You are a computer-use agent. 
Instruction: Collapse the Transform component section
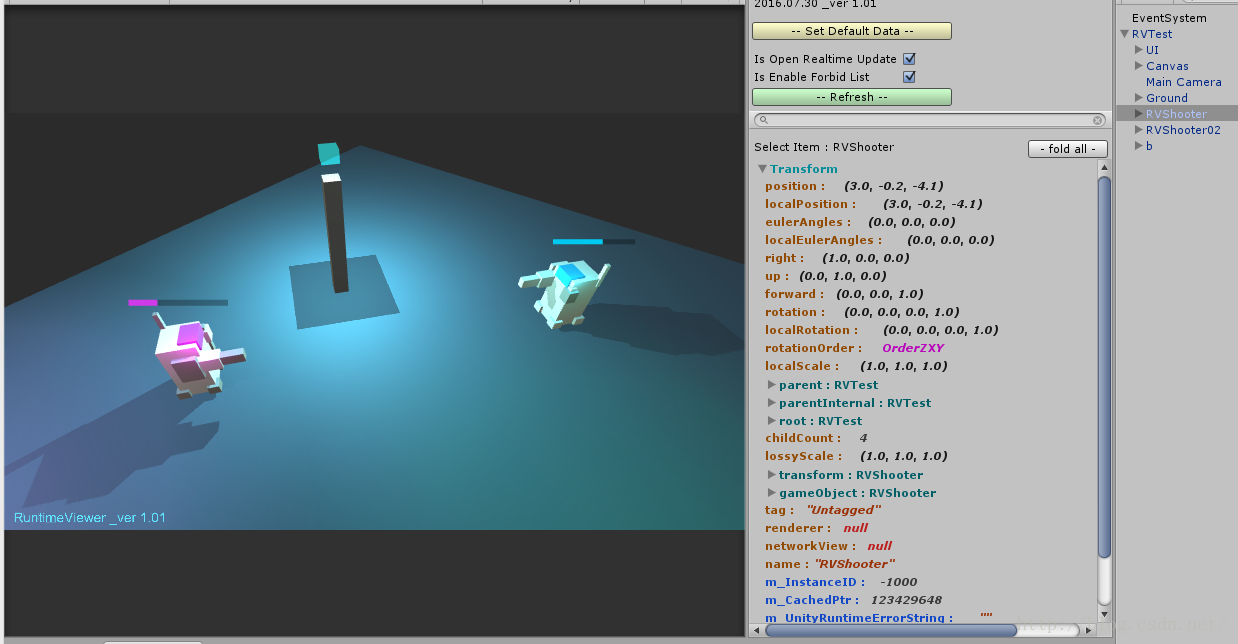click(x=762, y=169)
